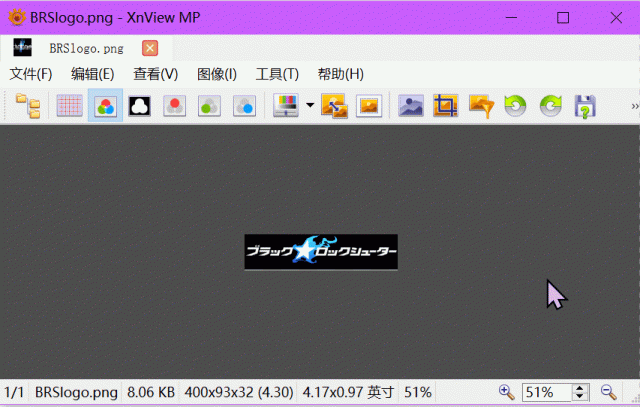Screen dimensions: 640x407
Task: Click the 8.06 KB status entry
Action: coord(151,392)
